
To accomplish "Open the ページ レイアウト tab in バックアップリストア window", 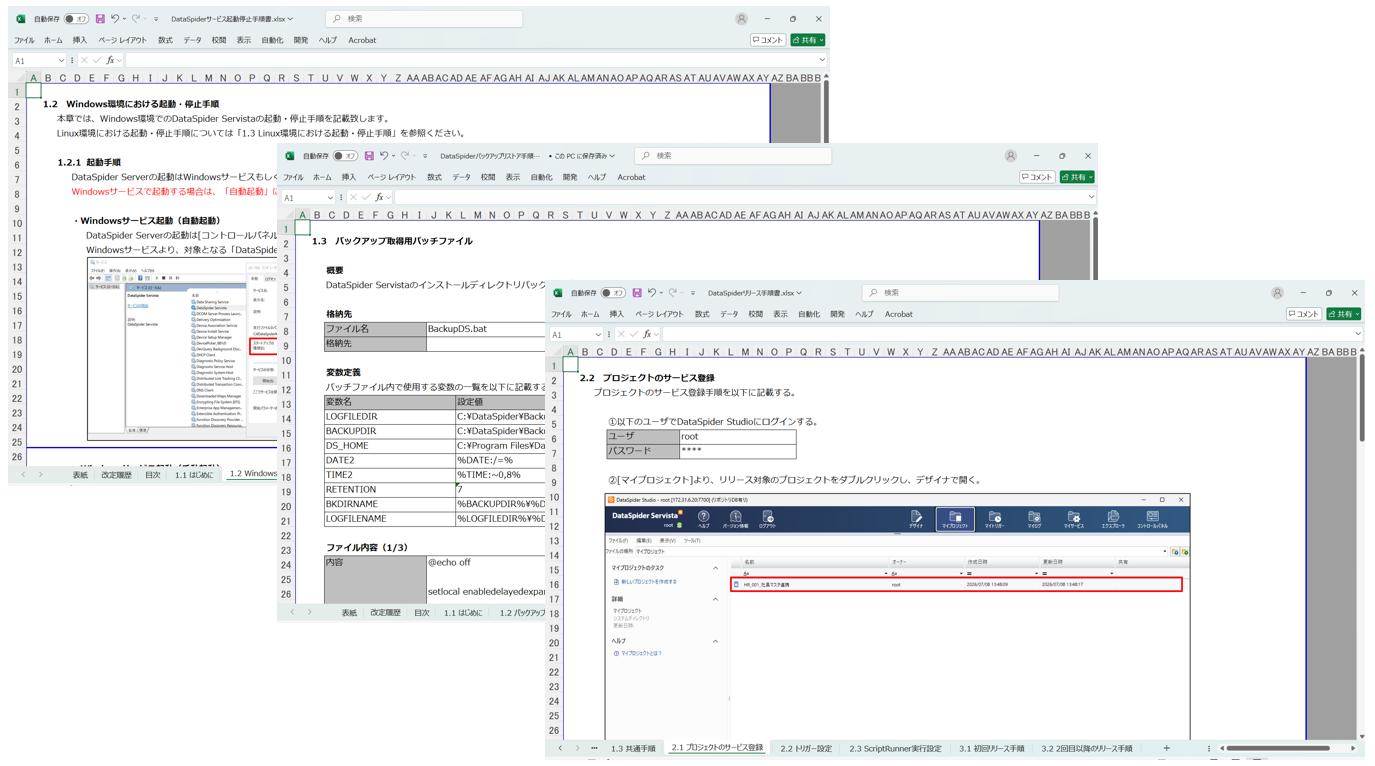I will pyautogui.click(x=392, y=177).
